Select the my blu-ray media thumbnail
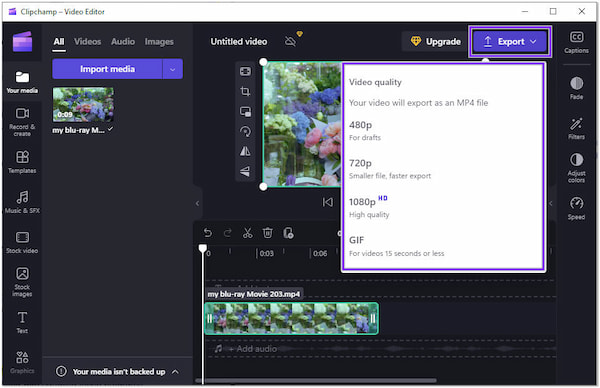 coord(83,104)
